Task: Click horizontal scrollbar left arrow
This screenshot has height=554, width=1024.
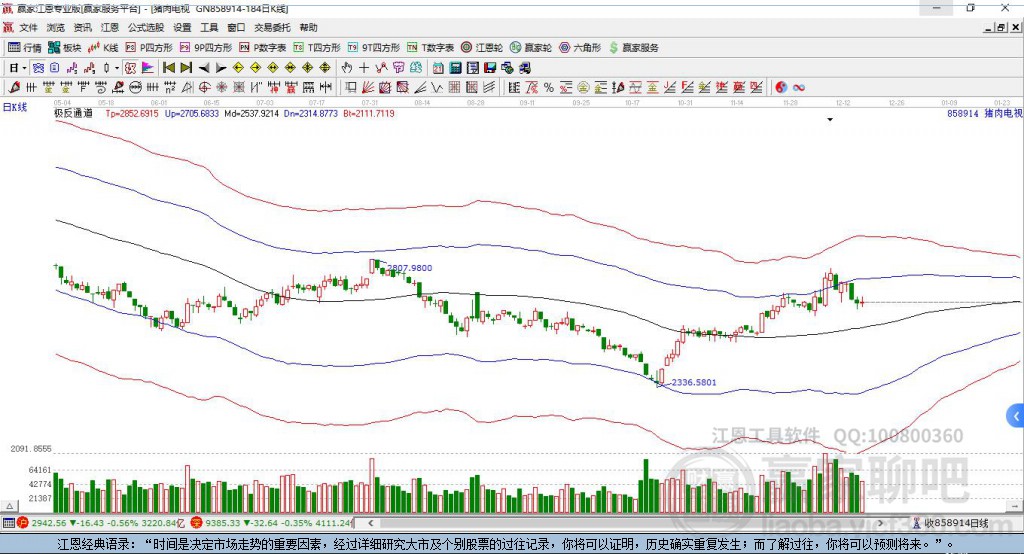Action: [x=370, y=523]
